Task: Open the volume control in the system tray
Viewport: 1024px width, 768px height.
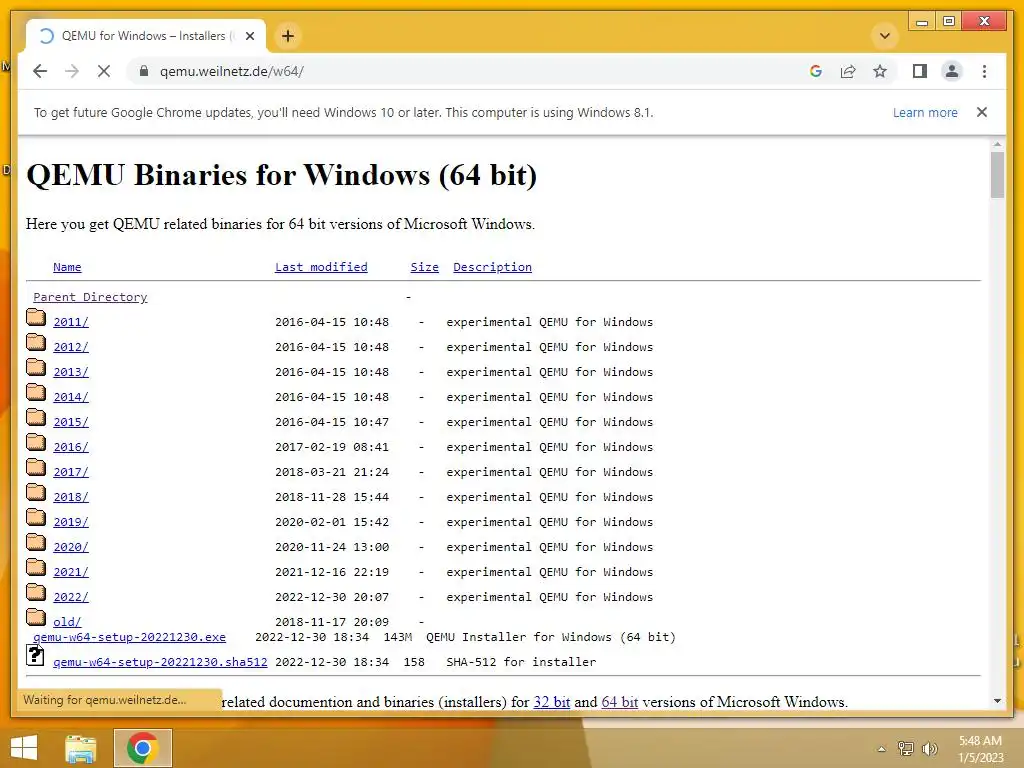Action: [930, 748]
